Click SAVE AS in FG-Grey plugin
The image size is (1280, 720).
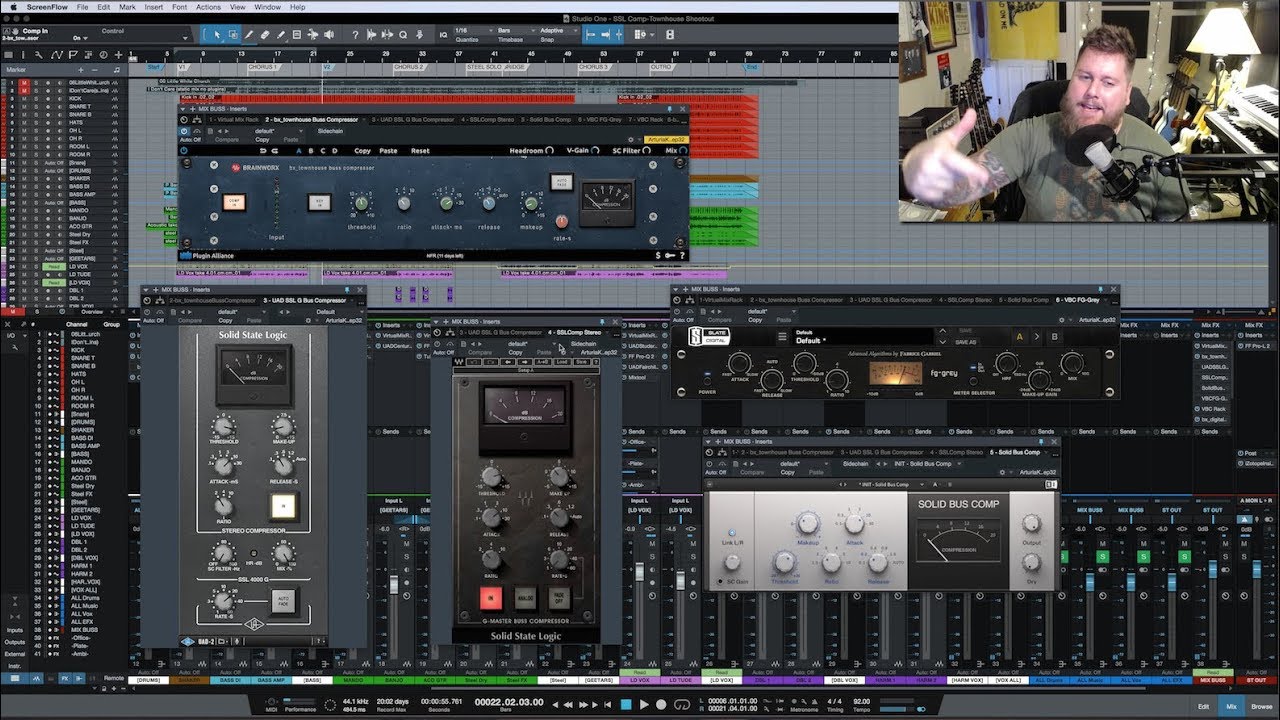click(x=966, y=342)
